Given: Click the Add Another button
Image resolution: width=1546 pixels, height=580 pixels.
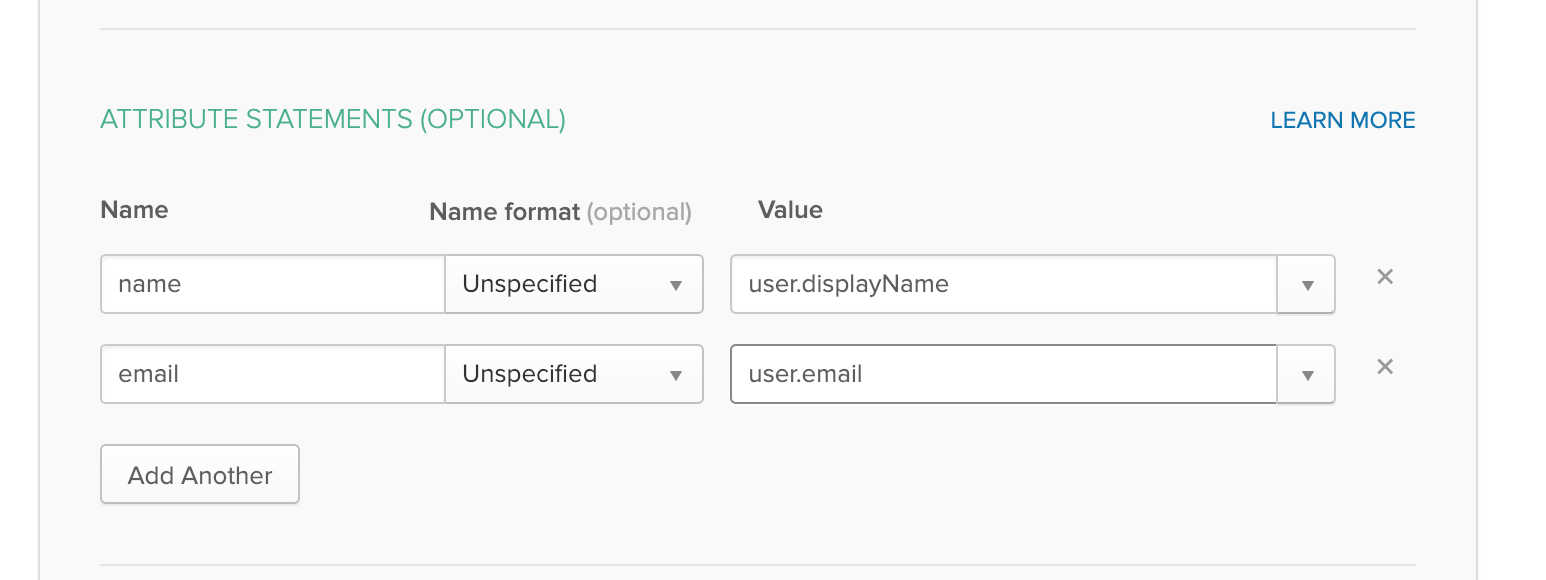Looking at the screenshot, I should [x=200, y=475].
